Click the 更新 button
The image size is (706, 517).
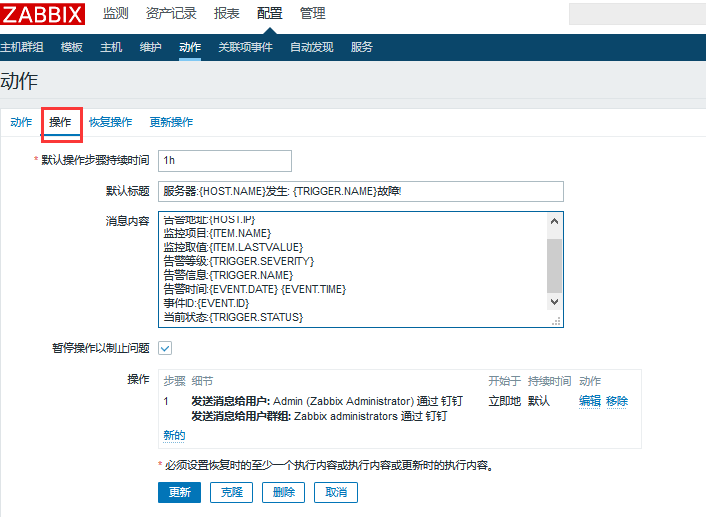tap(179, 492)
